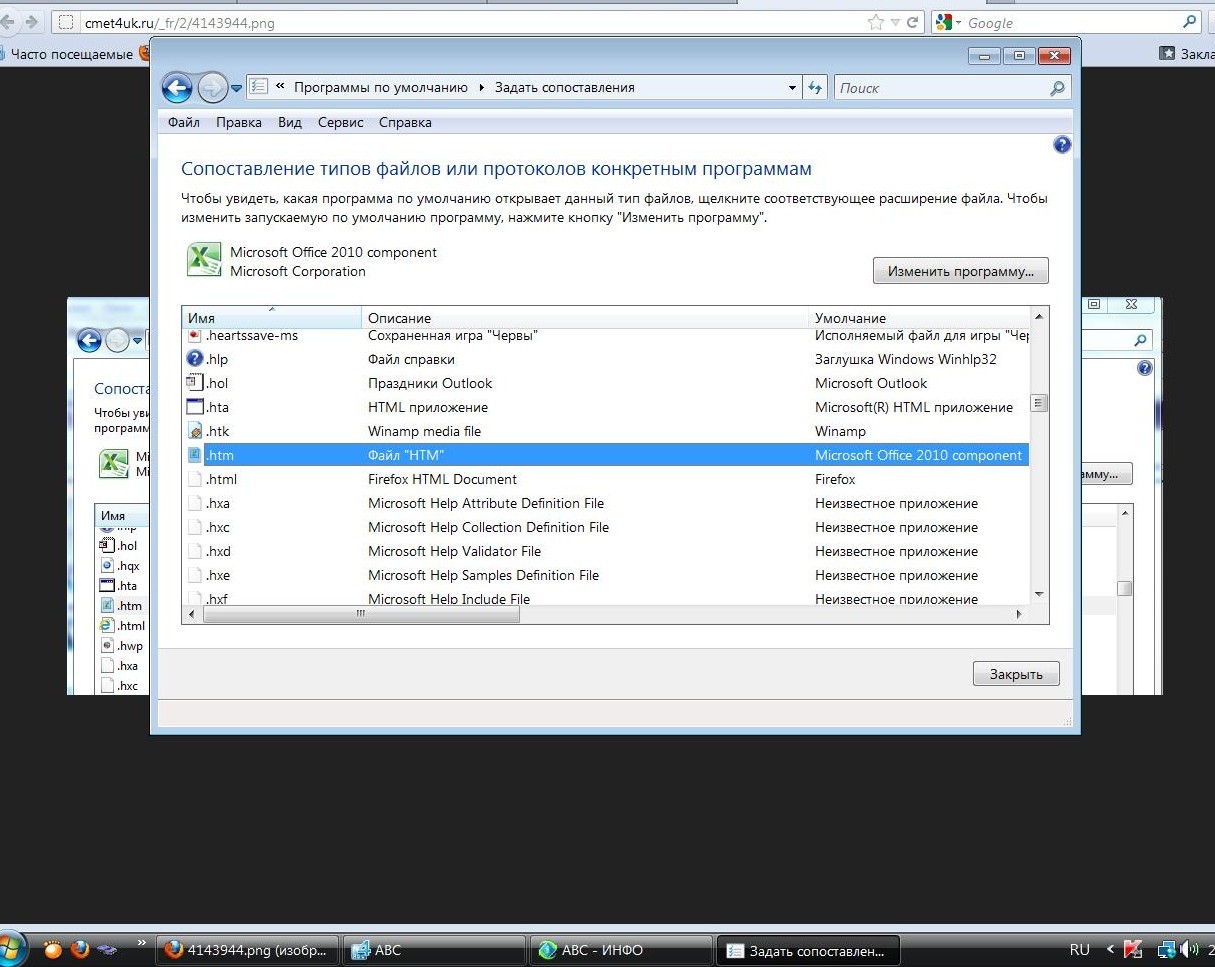1215x967 pixels.
Task: Select Microsoft Help Samples Definition File row
Action: pos(606,575)
